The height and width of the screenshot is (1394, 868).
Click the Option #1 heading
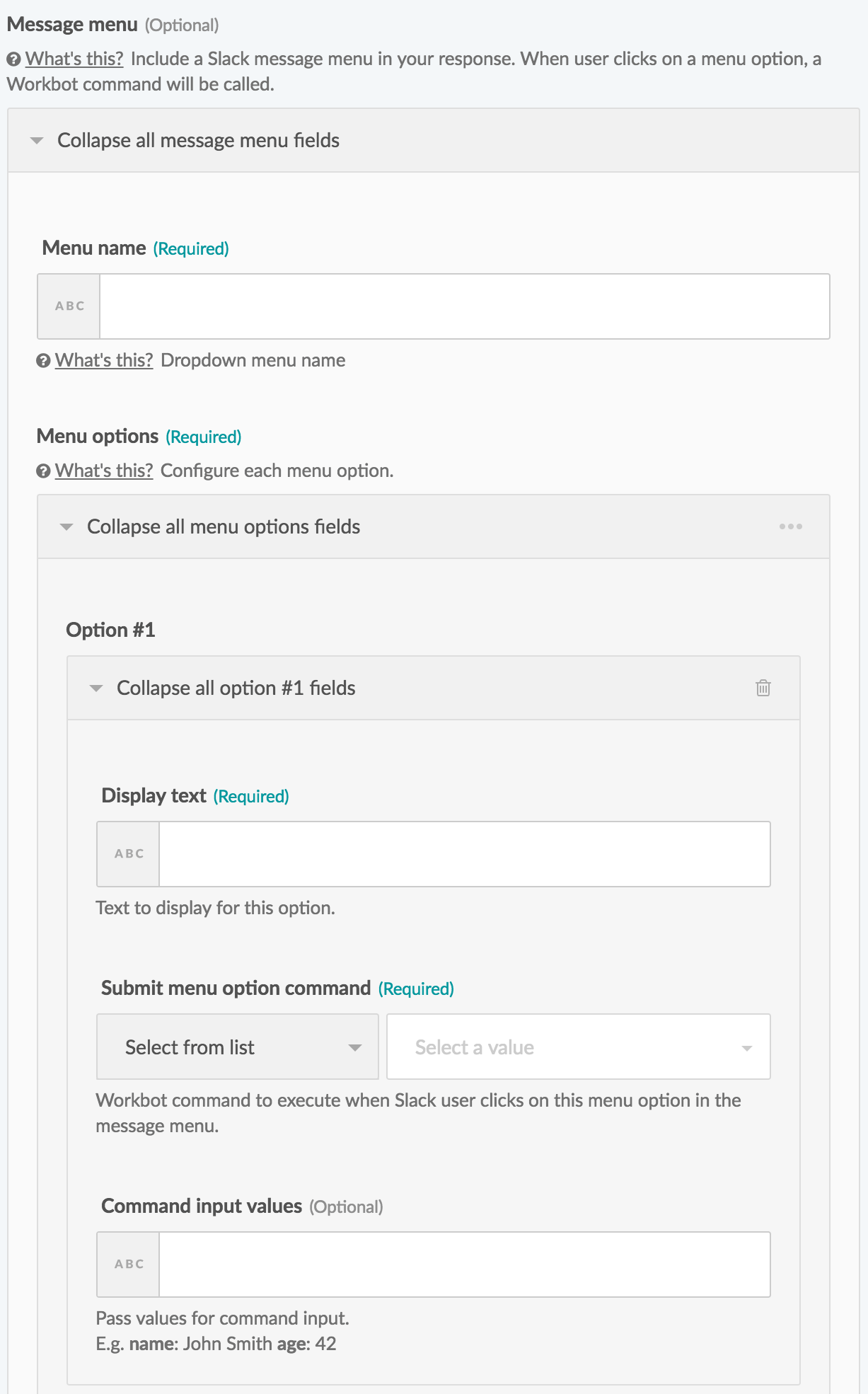110,630
